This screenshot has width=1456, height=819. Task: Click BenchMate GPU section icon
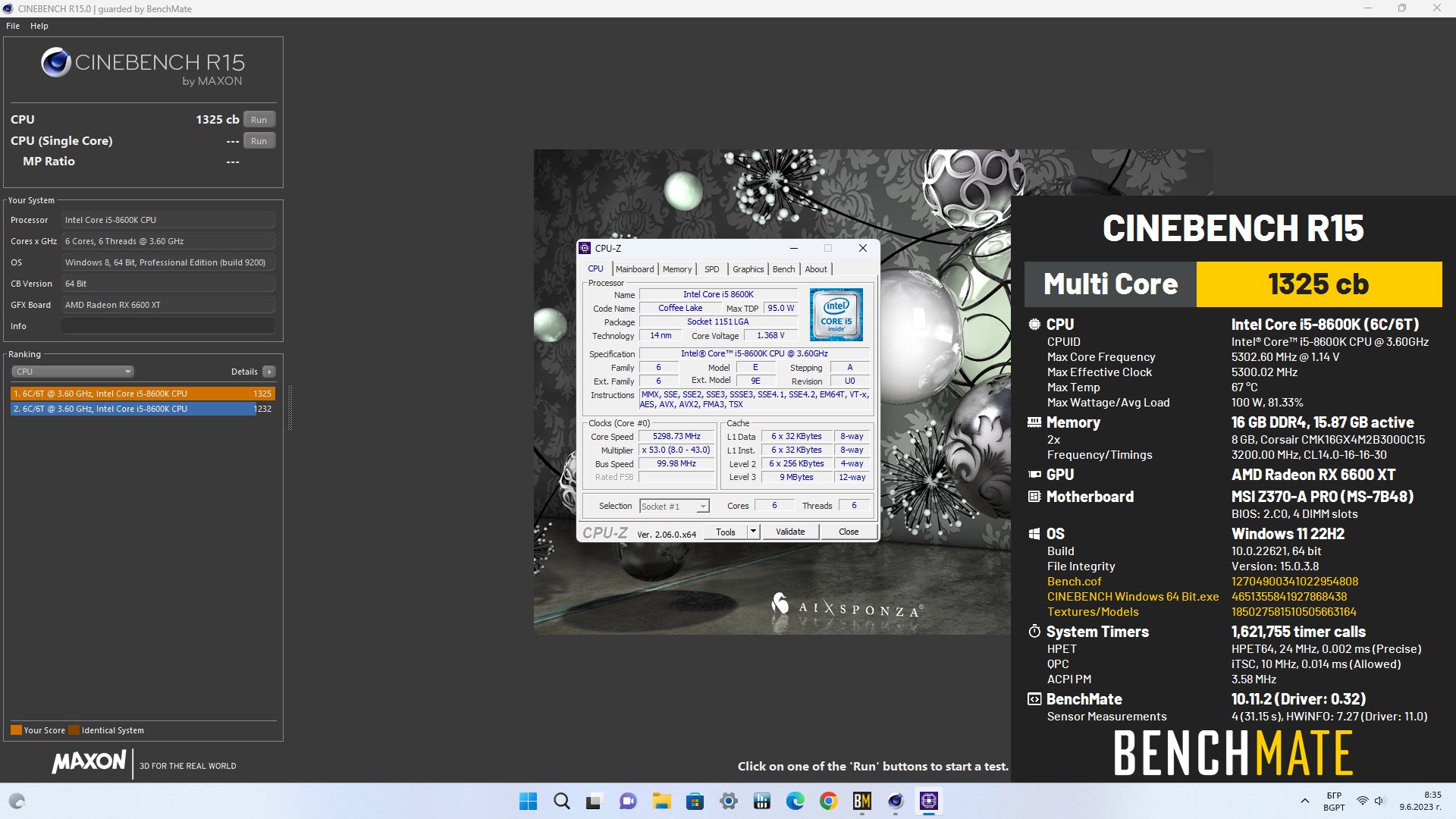tap(1034, 475)
